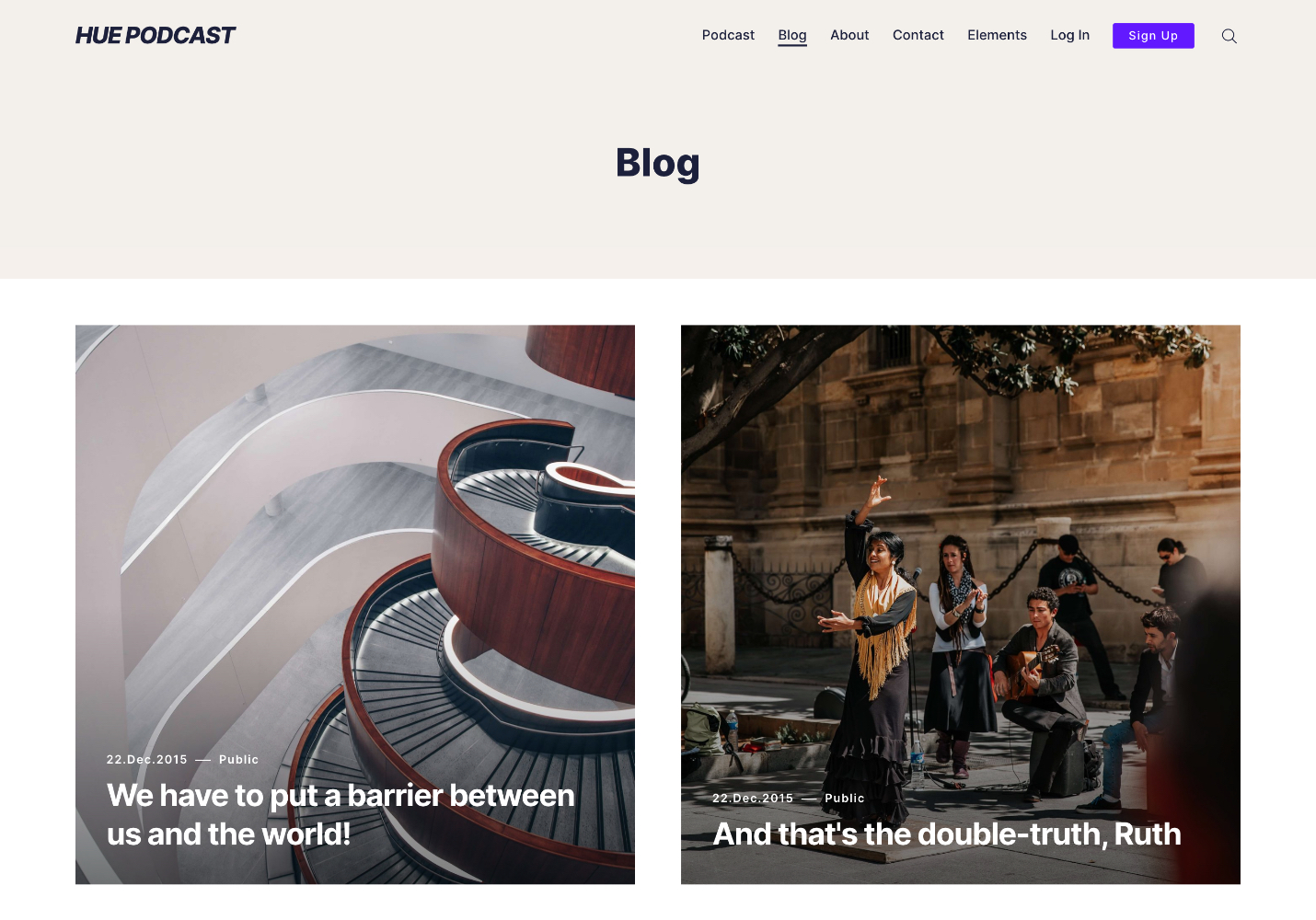Click the 22.Dec.2015 date on staircase post
This screenshot has height=920, width=1316.
[146, 759]
